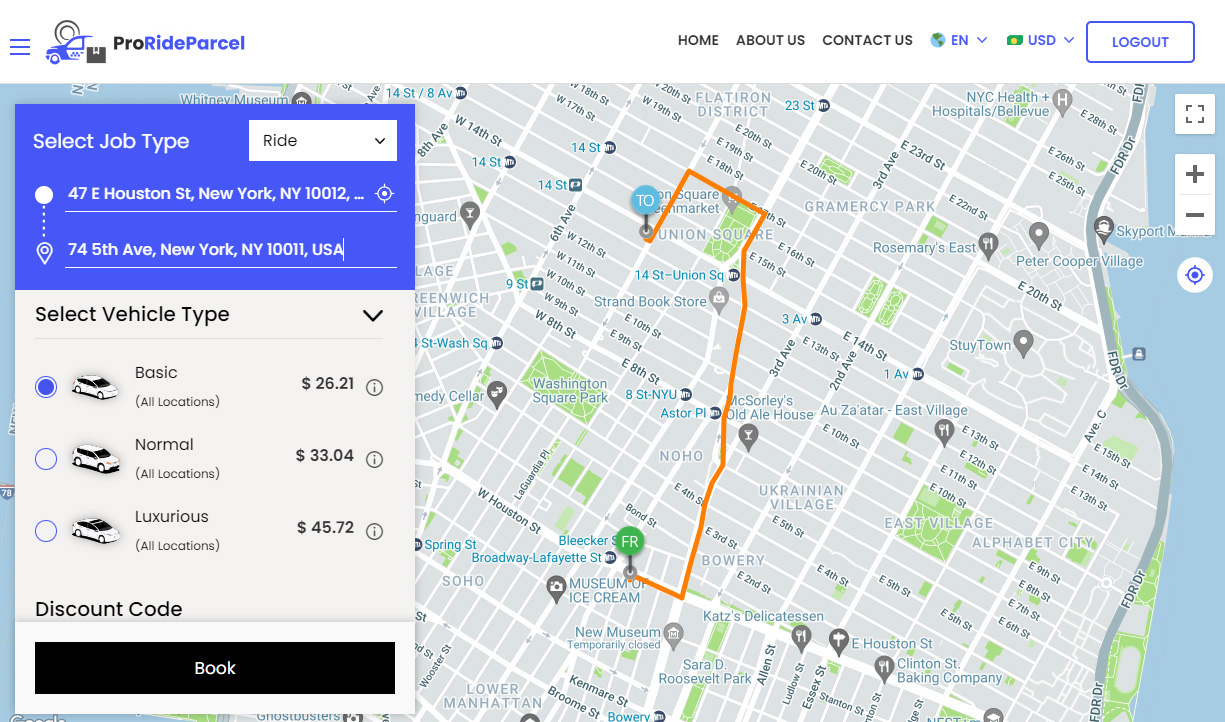Screen dimensions: 1225x722
Task: Select the Normal vehicle option
Action: [46, 459]
